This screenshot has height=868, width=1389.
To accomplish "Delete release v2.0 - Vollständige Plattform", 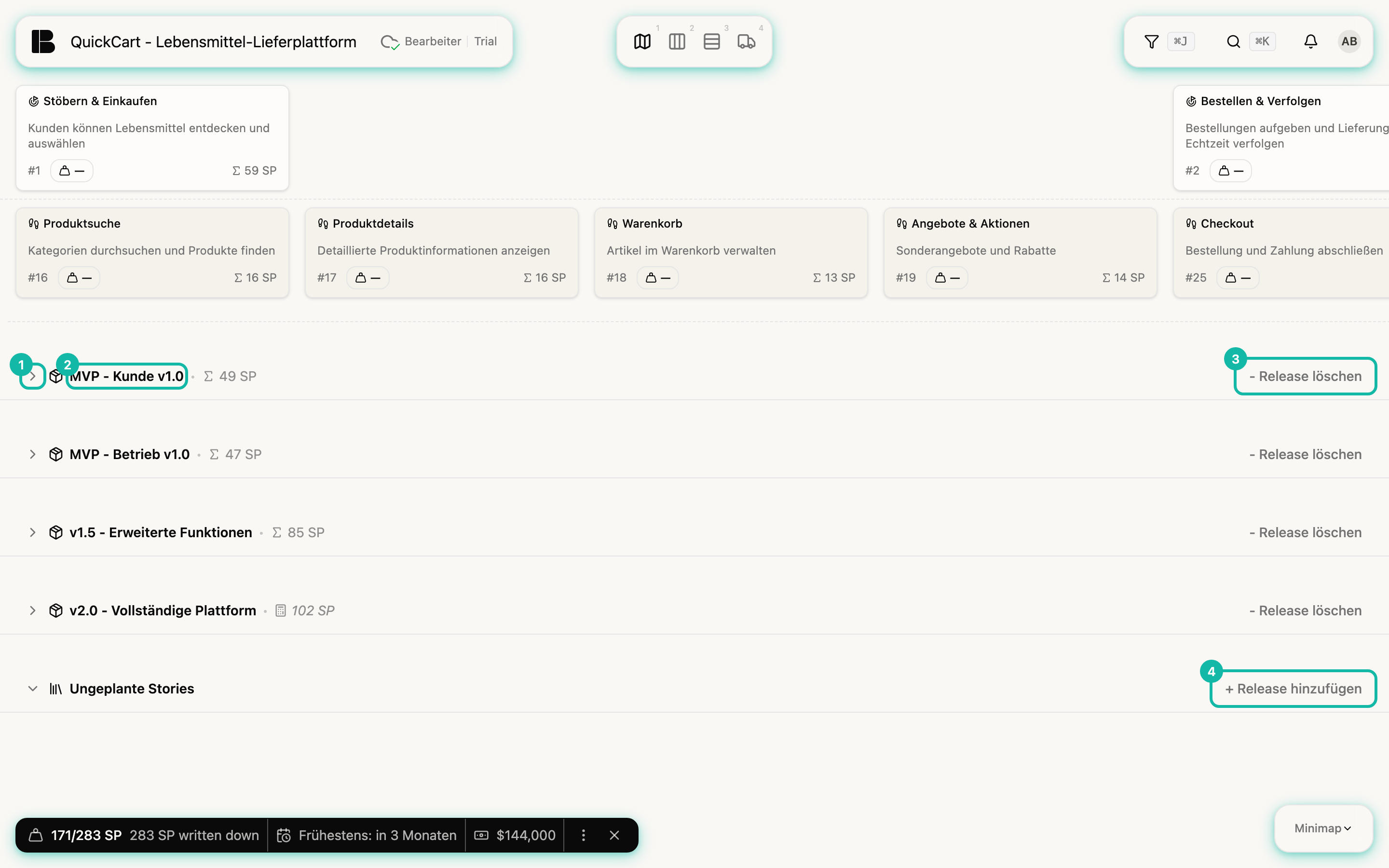I will coord(1305,610).
